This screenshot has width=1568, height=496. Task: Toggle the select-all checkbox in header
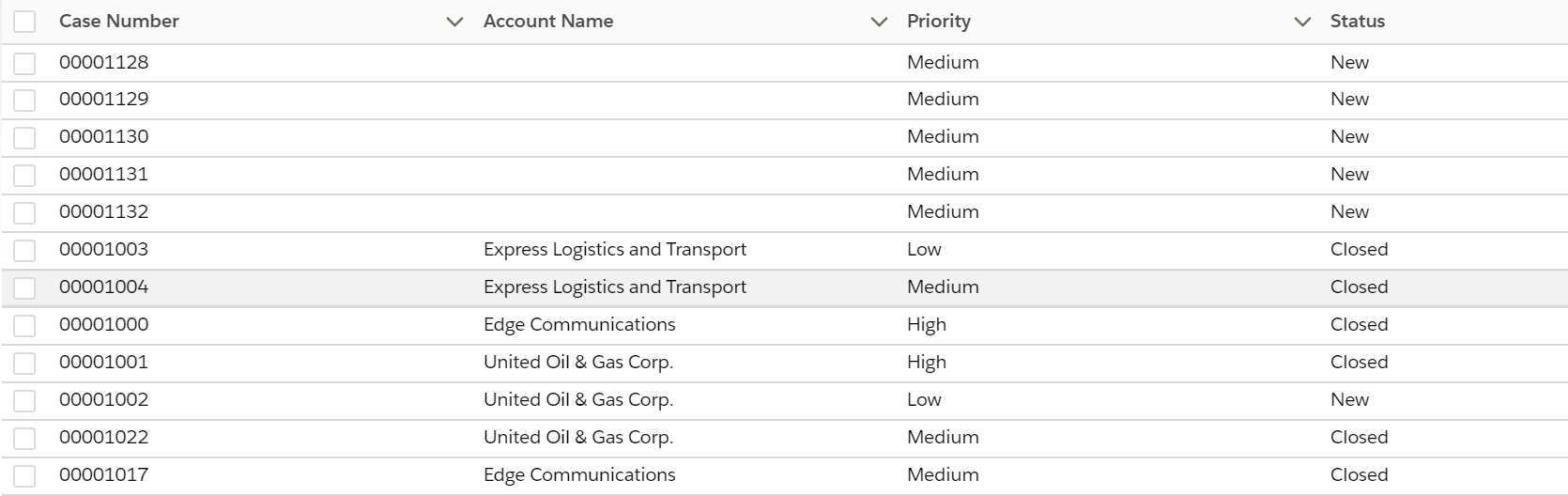24,22
